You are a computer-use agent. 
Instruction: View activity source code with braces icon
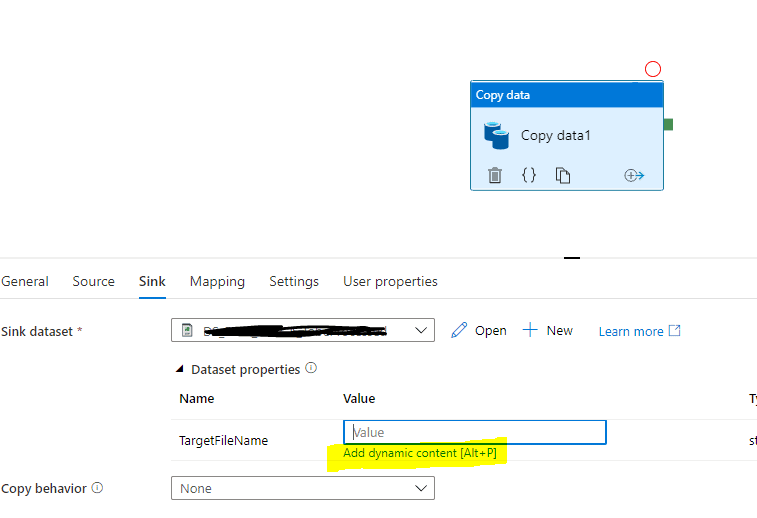click(529, 175)
